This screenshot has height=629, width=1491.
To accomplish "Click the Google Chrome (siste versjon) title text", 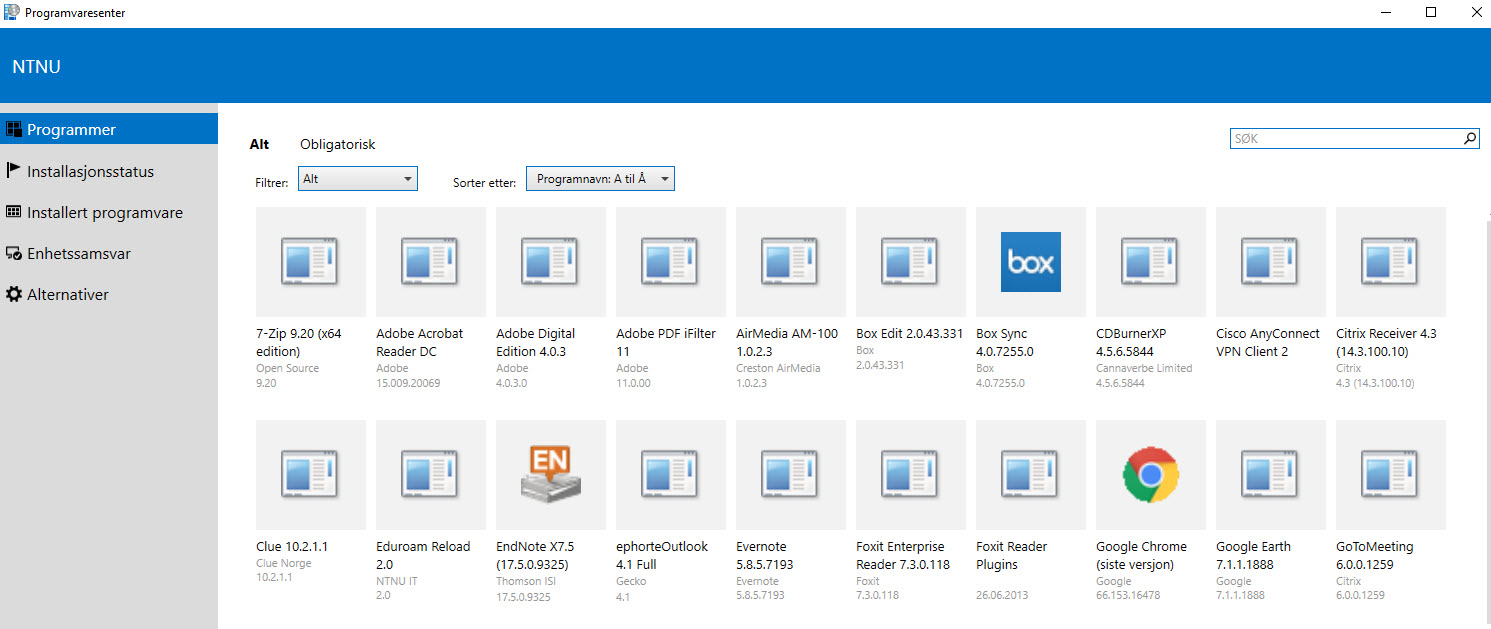I will point(1141,555).
